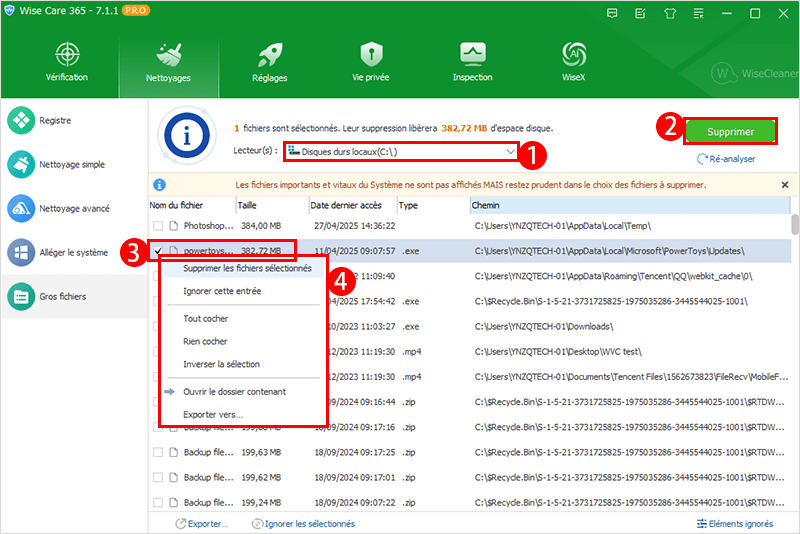
Task: Open the main menu list icon
Action: [x=698, y=14]
